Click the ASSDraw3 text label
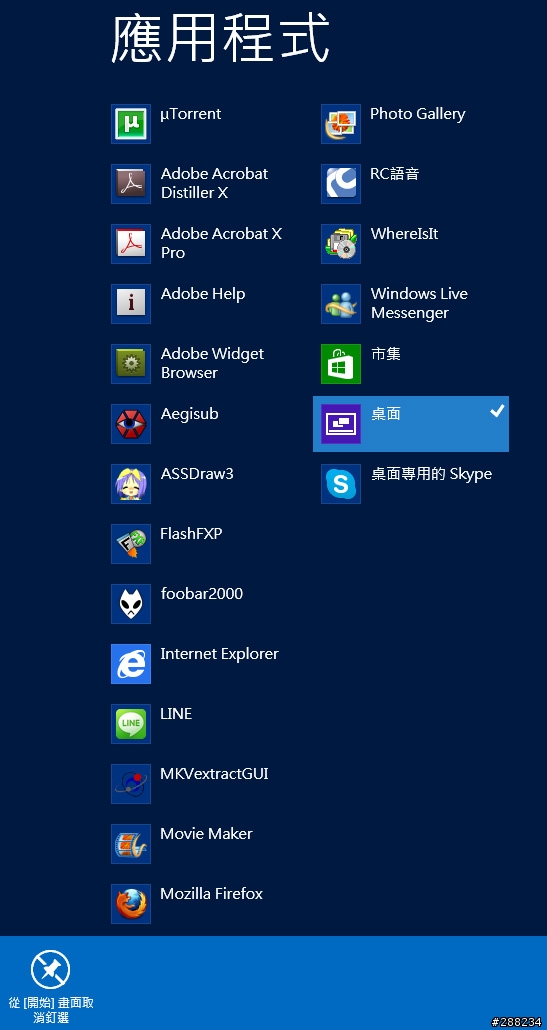Image resolution: width=547 pixels, height=1030 pixels. tap(197, 474)
